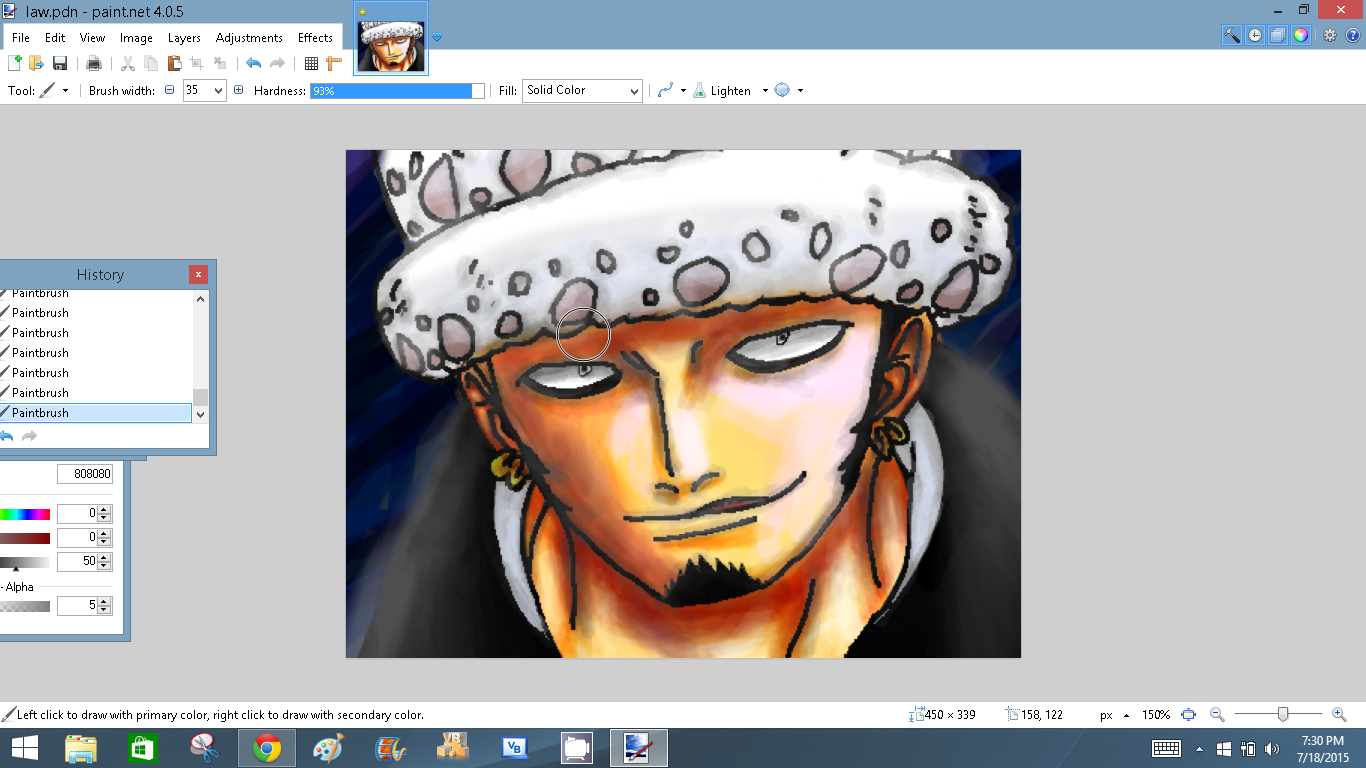Viewport: 1366px width, 768px height.
Task: Click the Copy icon in toolbar
Action: click(x=151, y=63)
